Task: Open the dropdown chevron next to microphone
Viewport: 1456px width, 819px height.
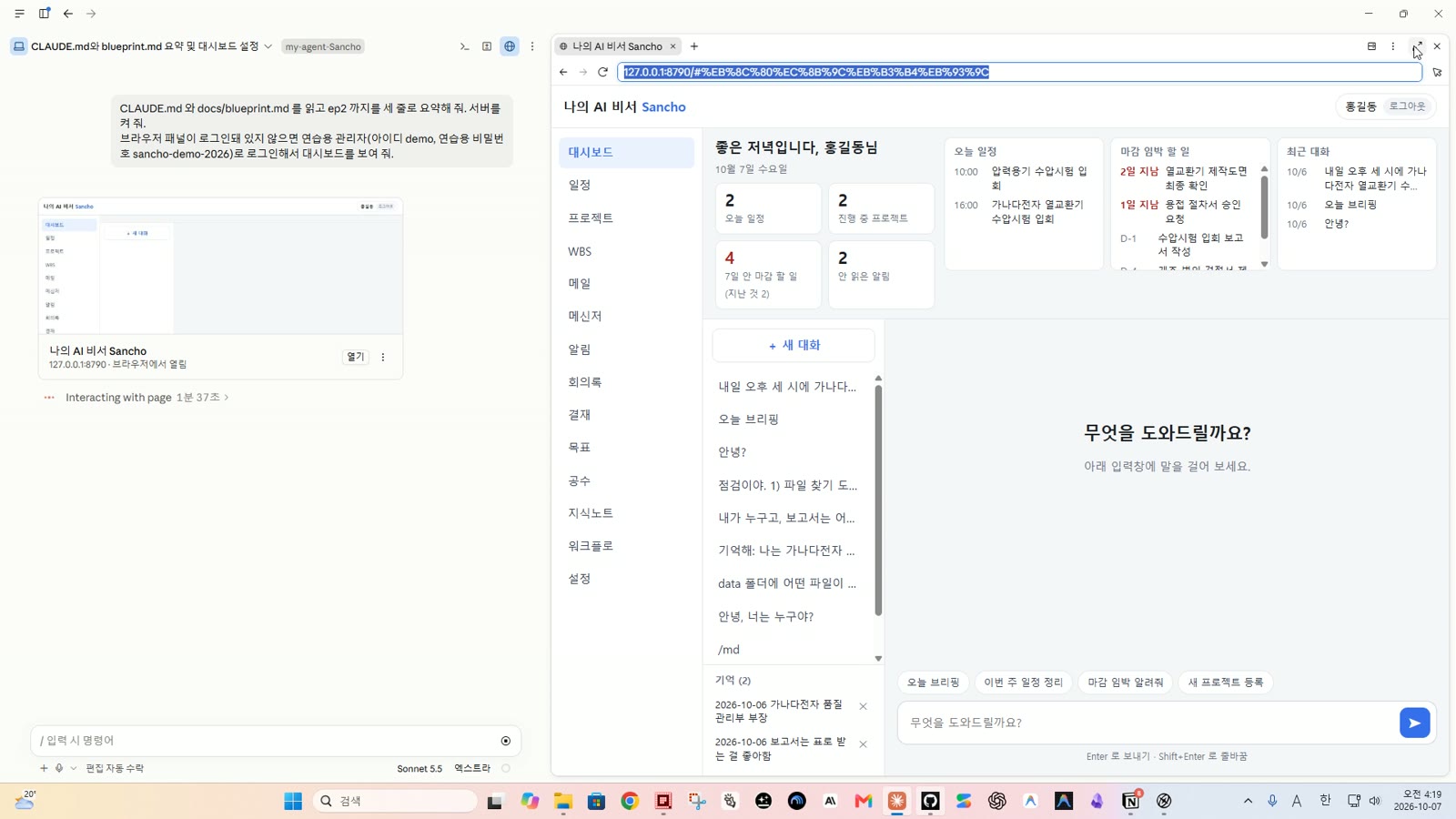Action: pyautogui.click(x=74, y=768)
